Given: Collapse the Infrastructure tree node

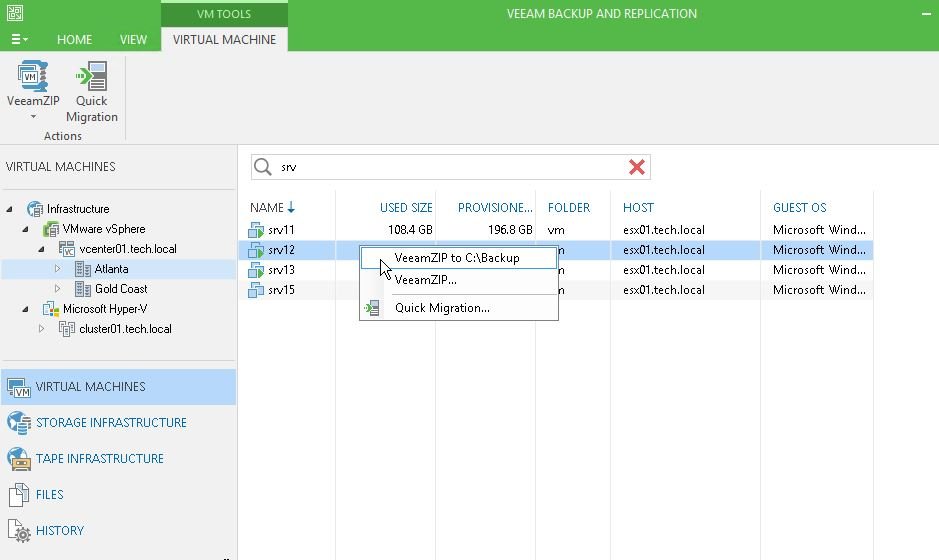Looking at the screenshot, I should [x=9, y=209].
